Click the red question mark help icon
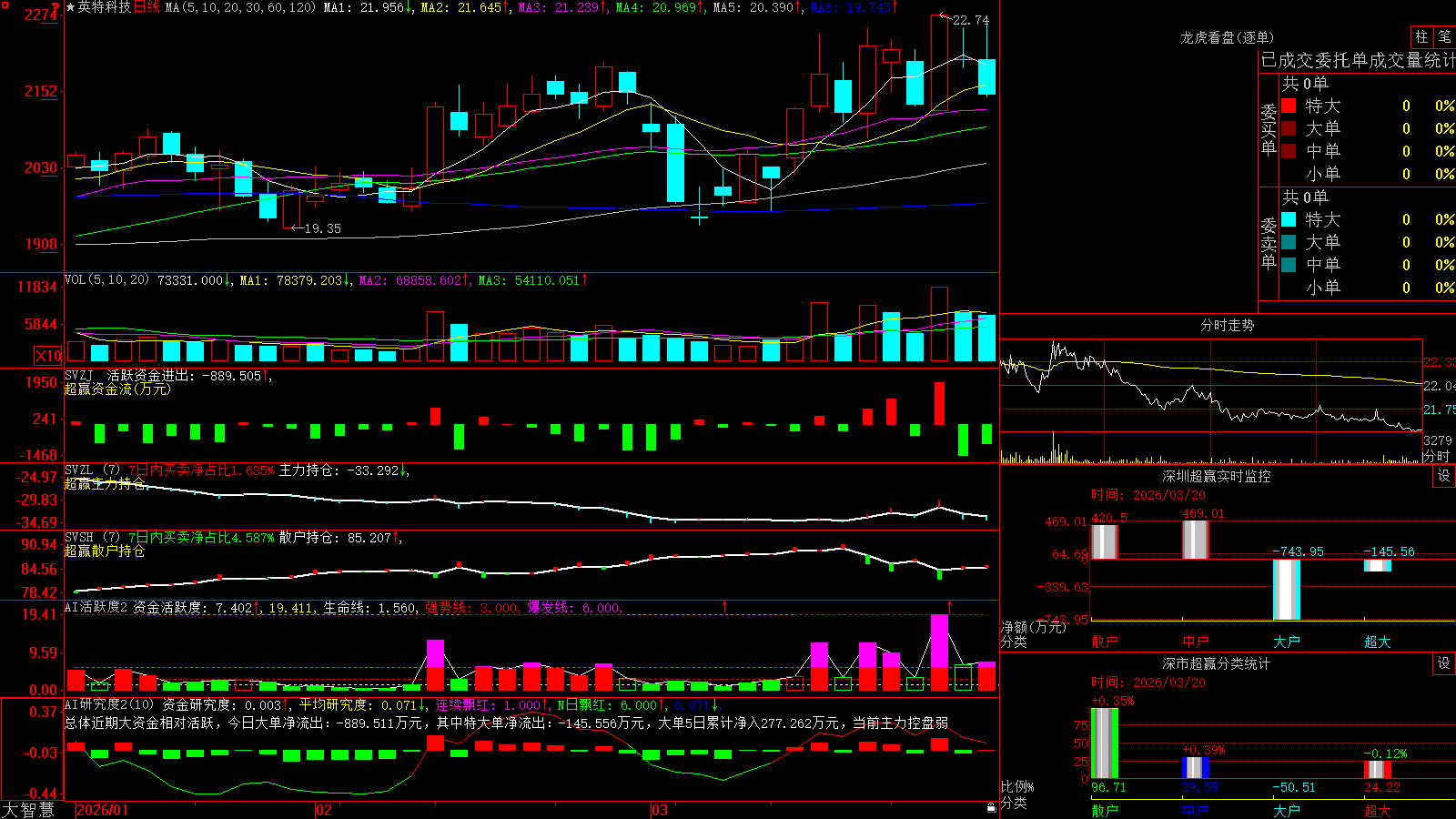The height and width of the screenshot is (819, 1456). coord(56,7)
